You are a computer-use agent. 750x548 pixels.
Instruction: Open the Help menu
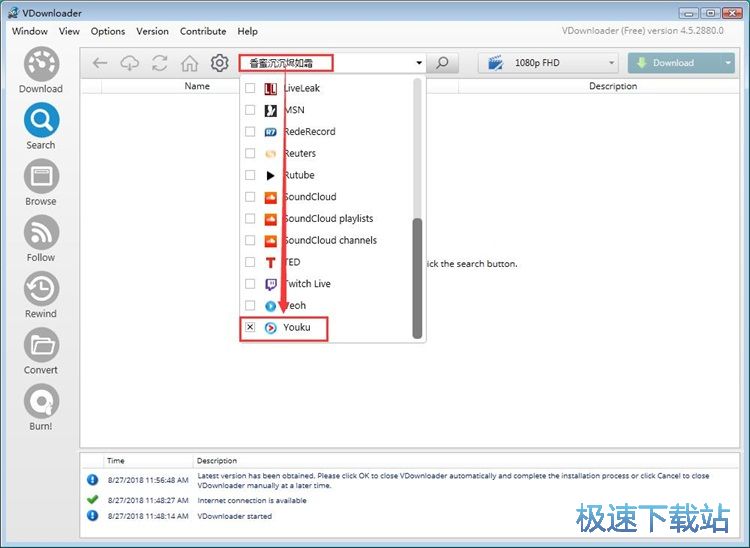[x=247, y=32]
